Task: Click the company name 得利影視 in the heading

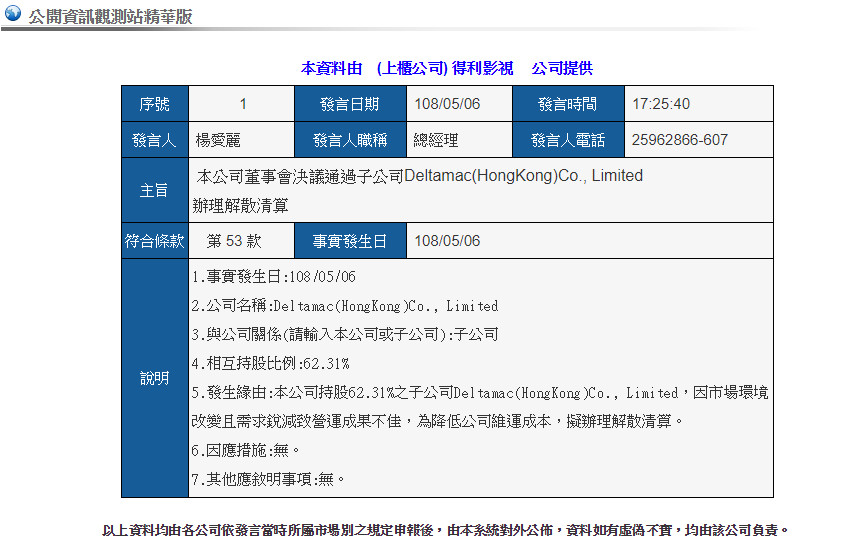Action: [x=482, y=69]
